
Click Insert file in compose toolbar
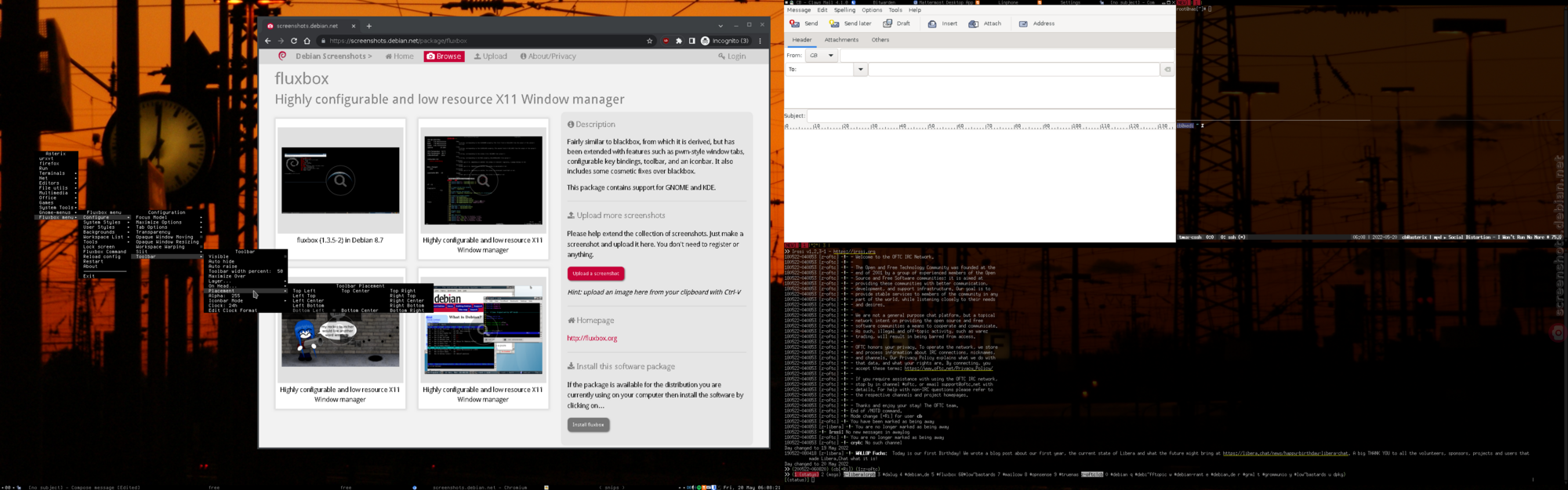click(x=942, y=24)
